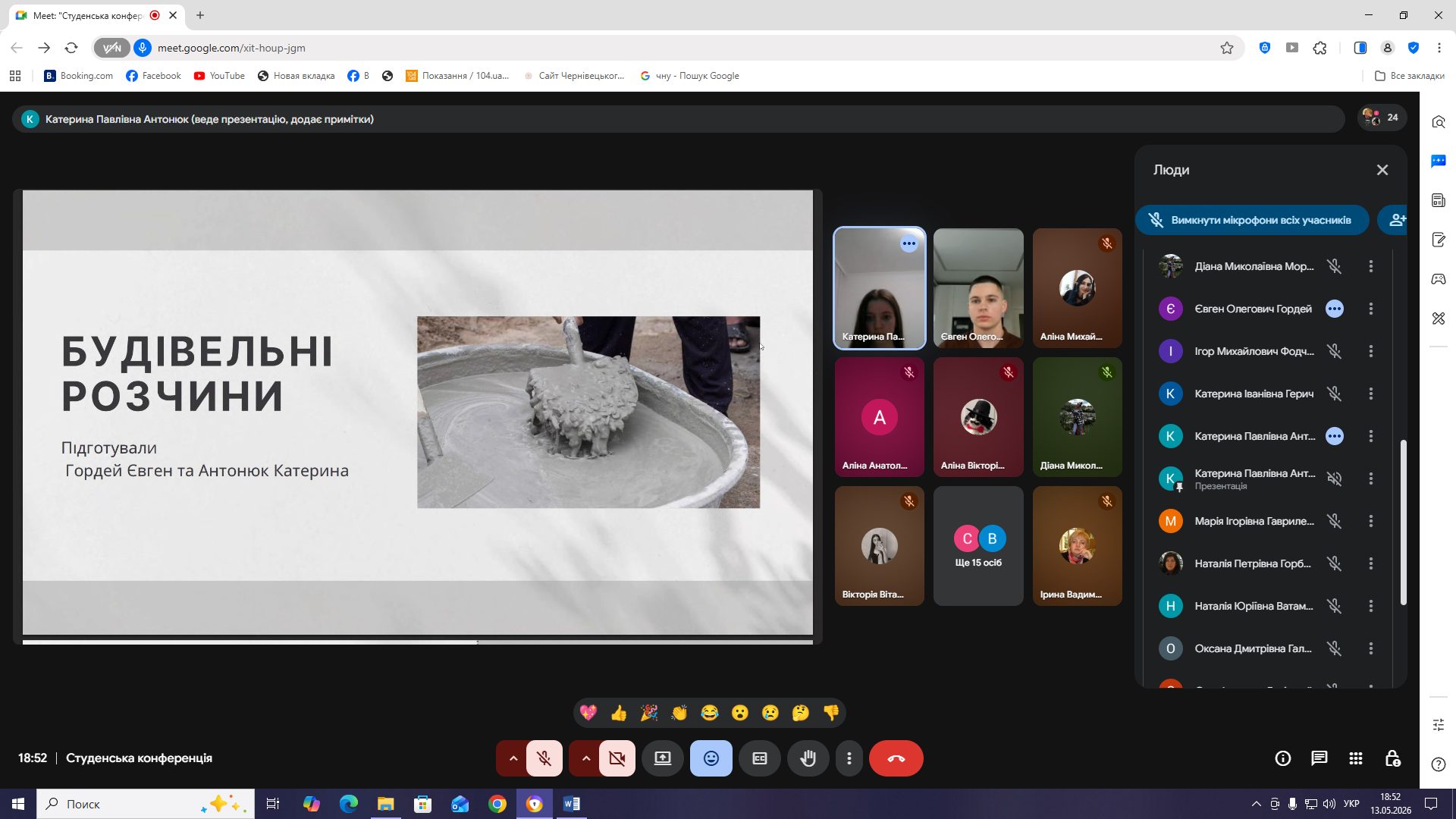Start screen sharing with present button
Screen dimensions: 1456x819
point(663,758)
